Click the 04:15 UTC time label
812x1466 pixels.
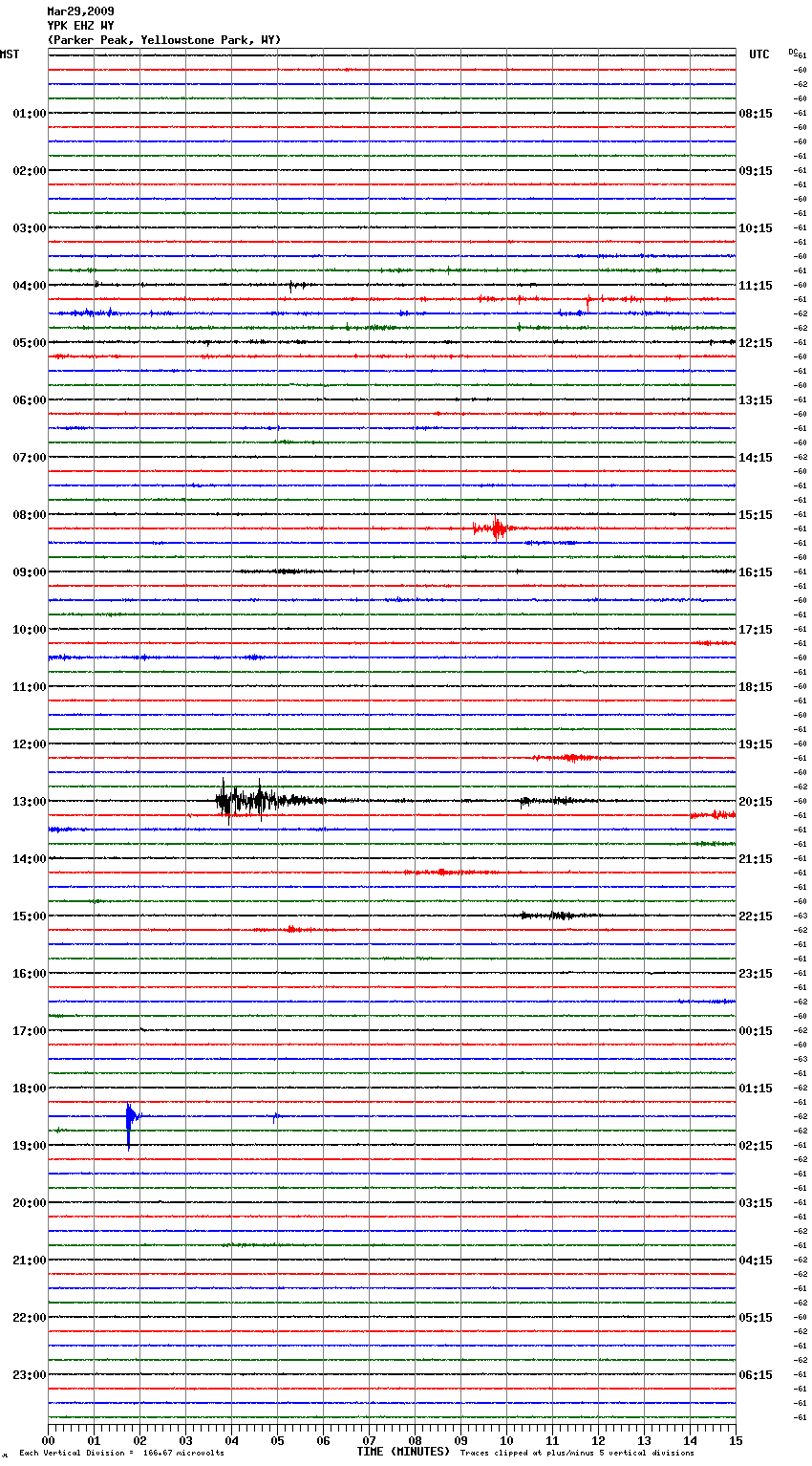756,1261
